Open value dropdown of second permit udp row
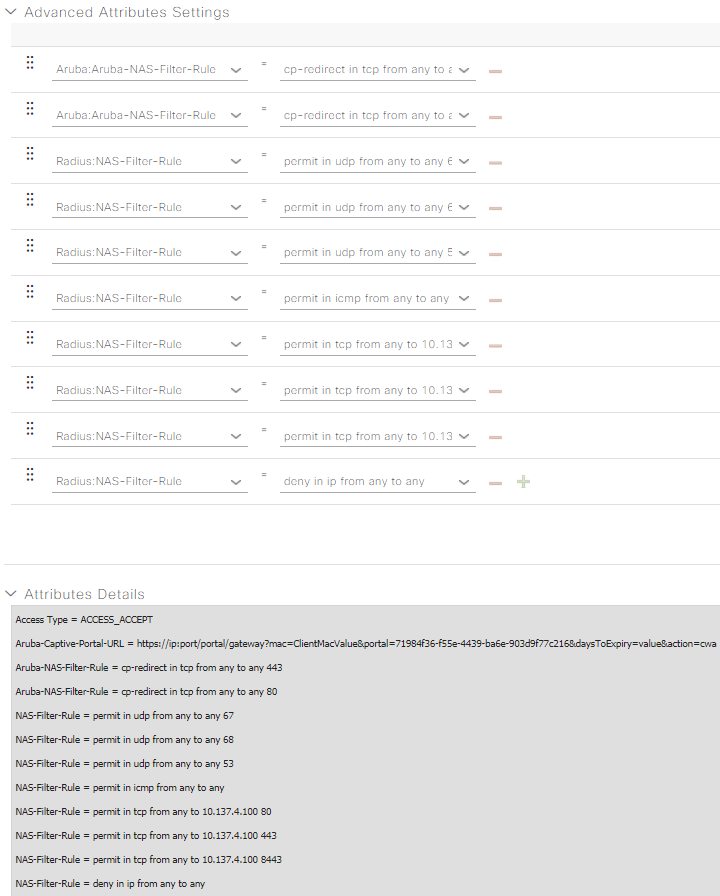This screenshot has width=720, height=896. point(378,207)
